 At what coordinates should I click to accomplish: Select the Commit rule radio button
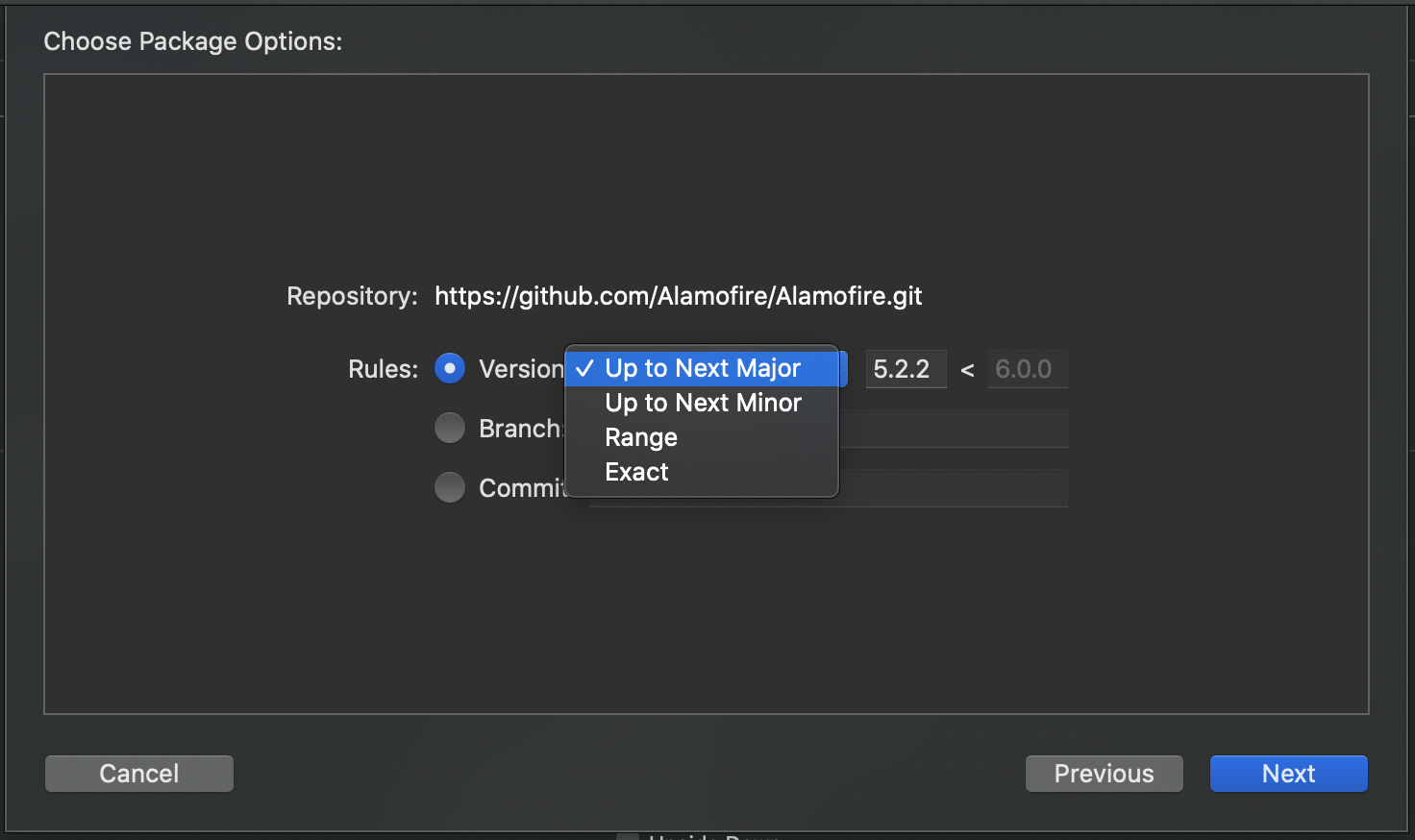click(x=450, y=488)
